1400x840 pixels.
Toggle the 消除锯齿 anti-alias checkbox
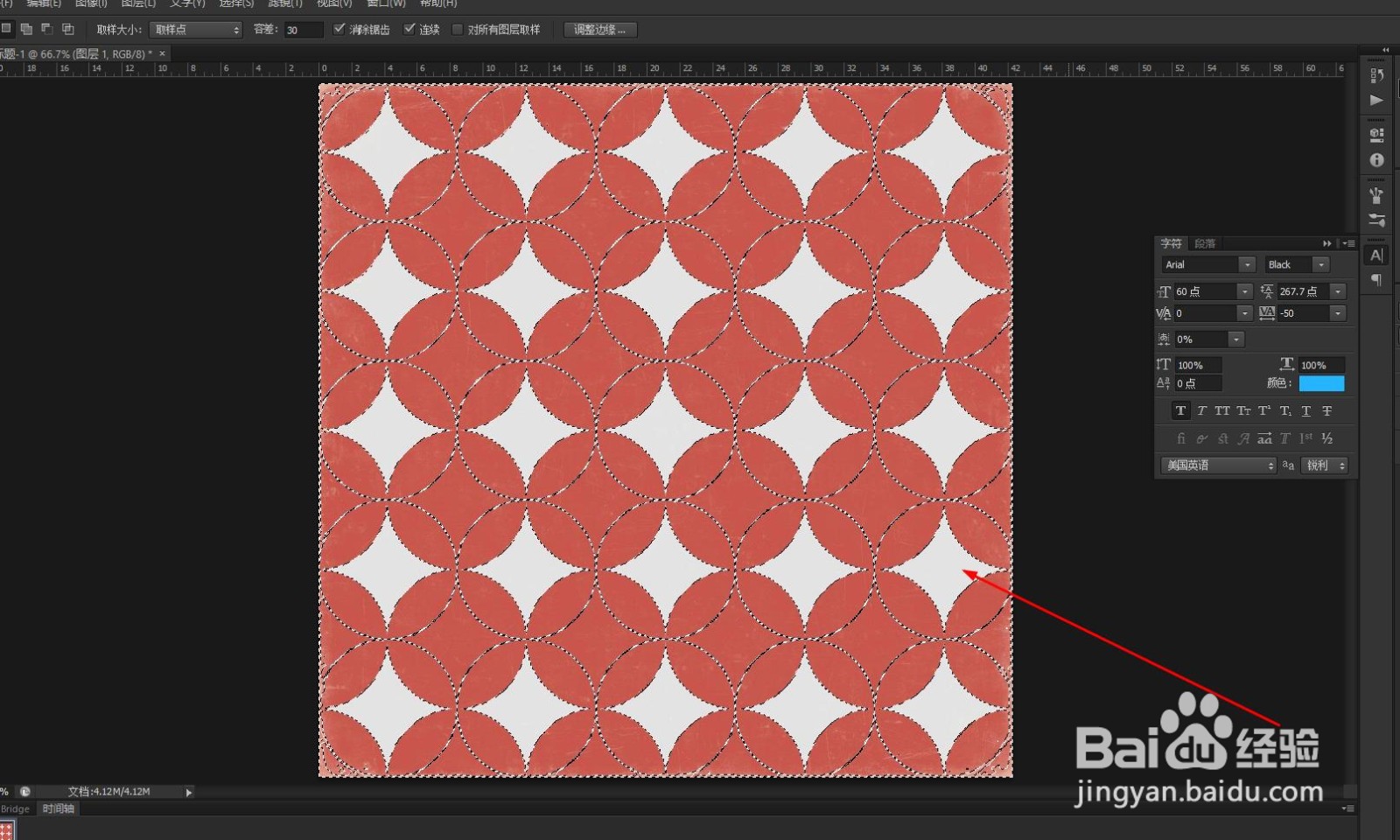click(339, 29)
